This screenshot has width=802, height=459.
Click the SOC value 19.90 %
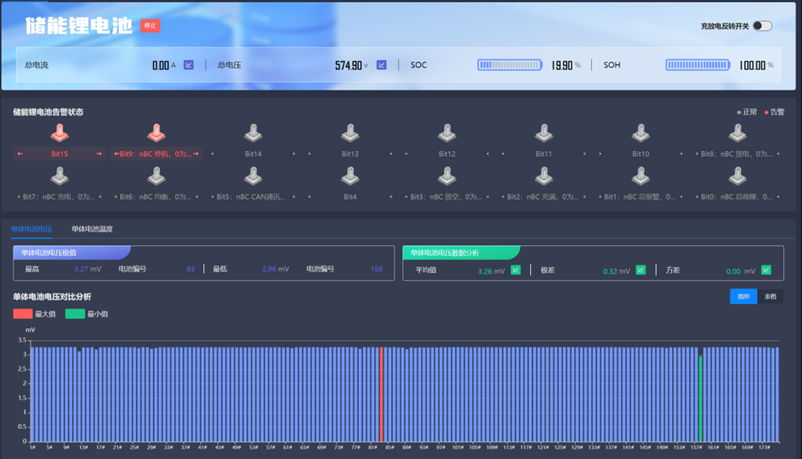[566, 65]
